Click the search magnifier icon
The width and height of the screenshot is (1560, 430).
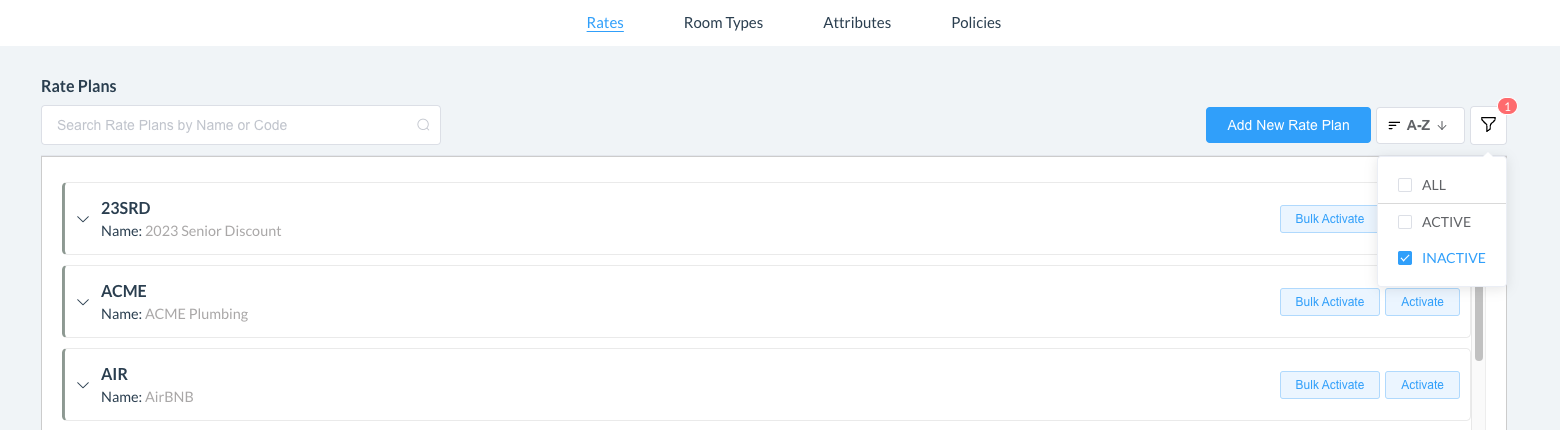tap(423, 125)
